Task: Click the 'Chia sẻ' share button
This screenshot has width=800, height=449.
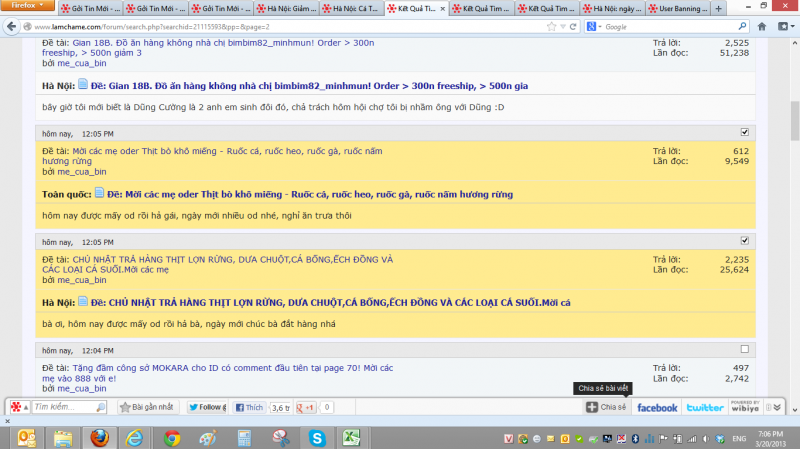Action: 606,408
